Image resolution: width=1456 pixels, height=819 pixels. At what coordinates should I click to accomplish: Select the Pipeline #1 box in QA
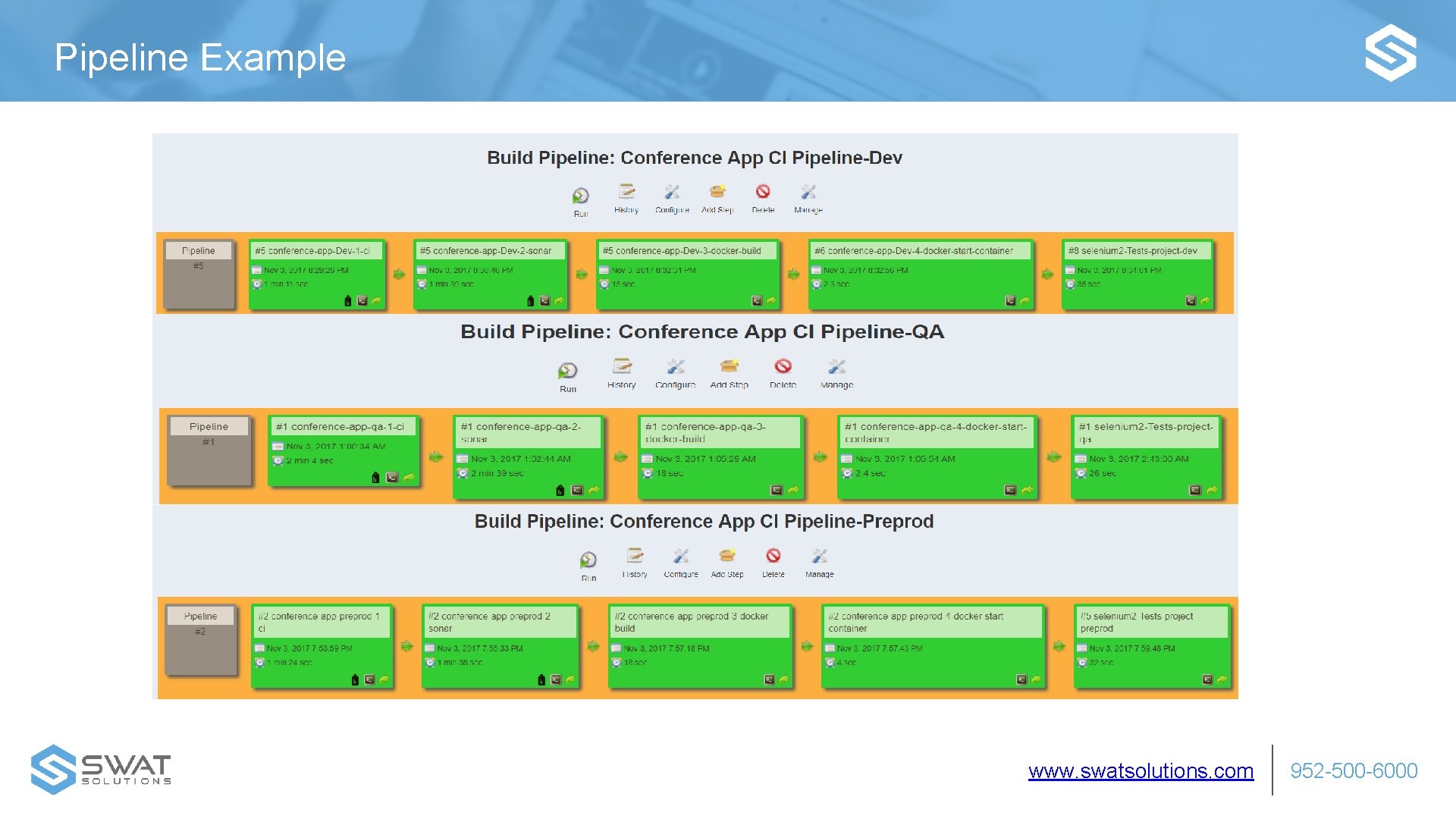tap(209, 450)
